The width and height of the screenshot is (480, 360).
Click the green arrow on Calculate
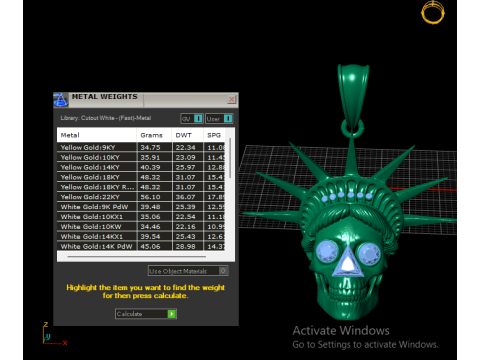(172, 314)
